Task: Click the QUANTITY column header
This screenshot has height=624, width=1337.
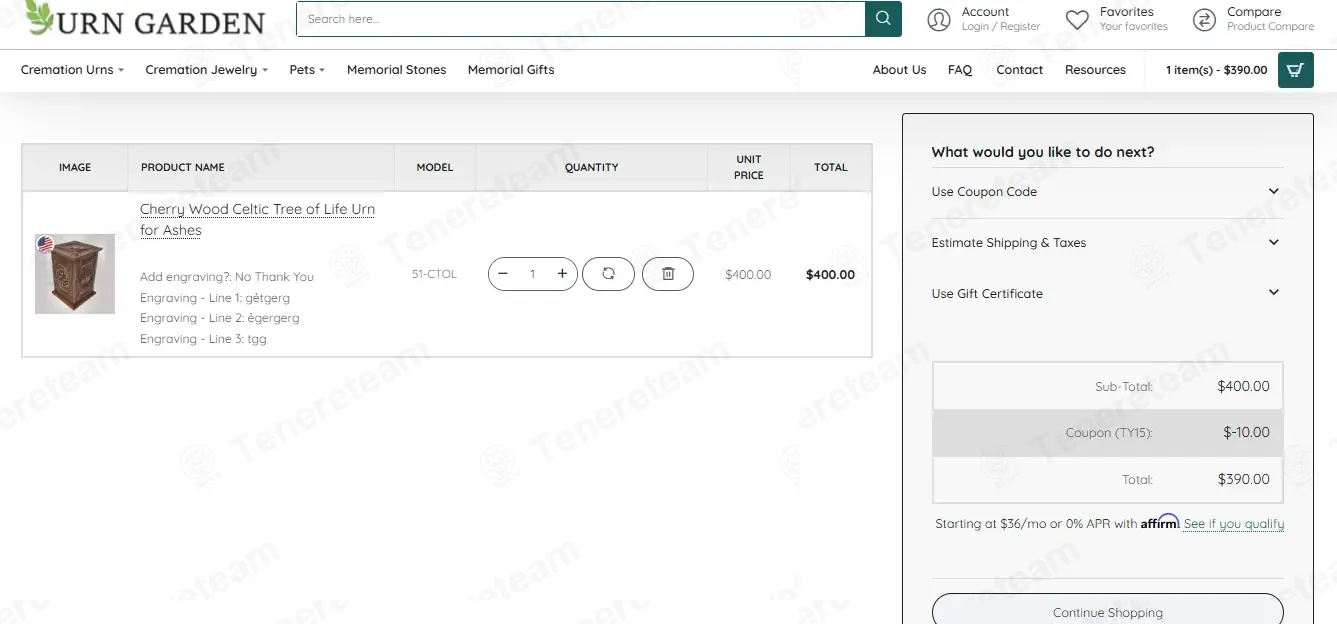Action: pos(592,167)
